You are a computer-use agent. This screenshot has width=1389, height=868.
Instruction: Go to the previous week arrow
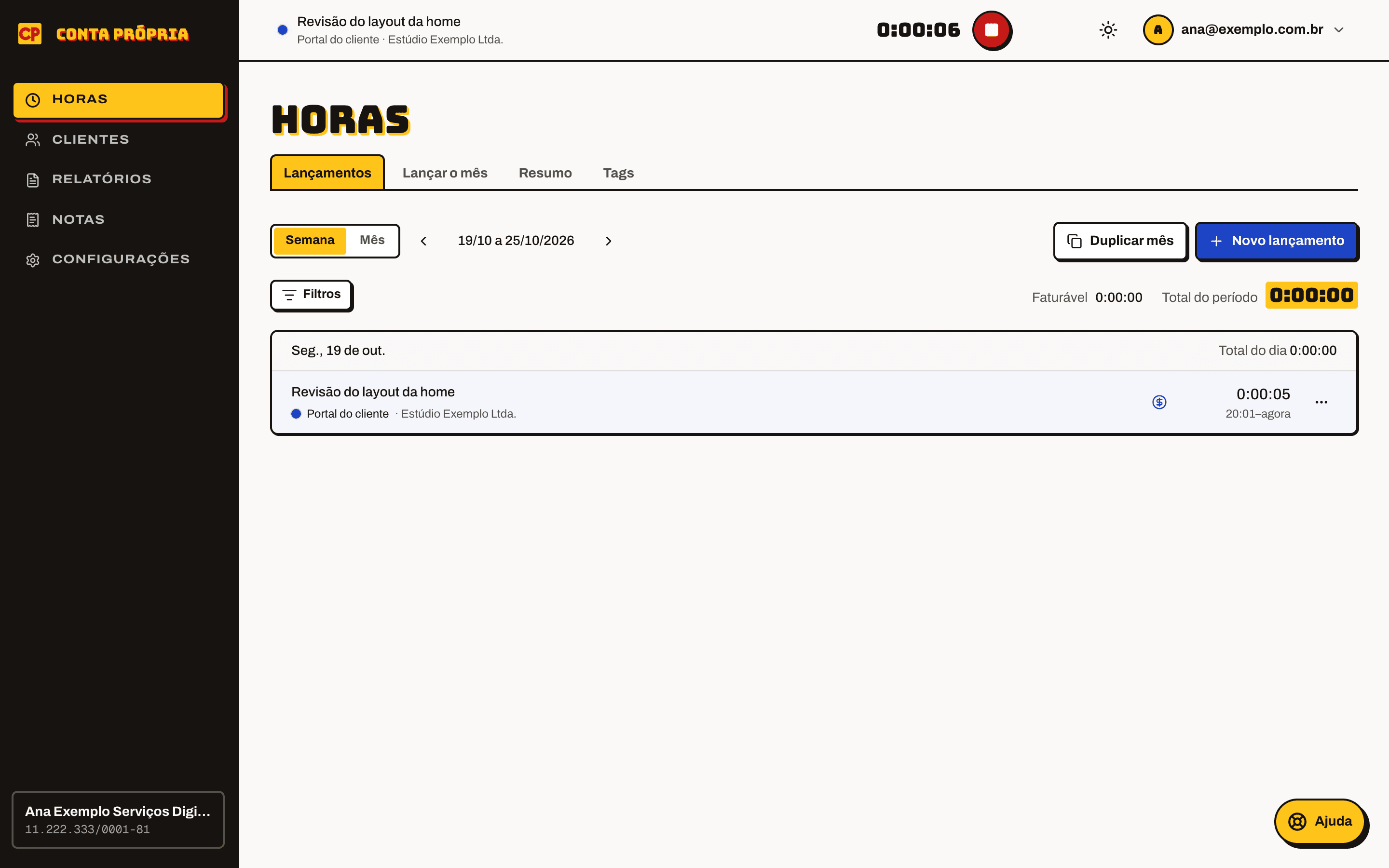(x=423, y=241)
